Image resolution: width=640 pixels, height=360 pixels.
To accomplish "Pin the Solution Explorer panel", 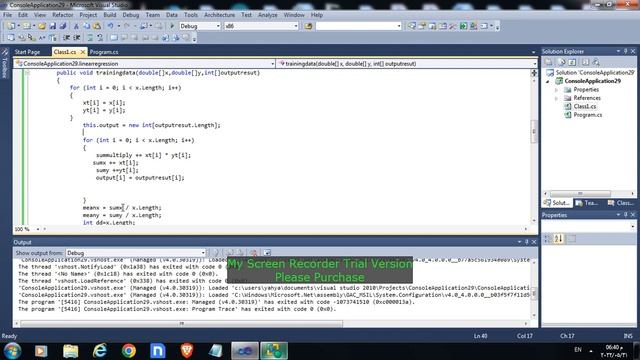I will click(x=625, y=51).
